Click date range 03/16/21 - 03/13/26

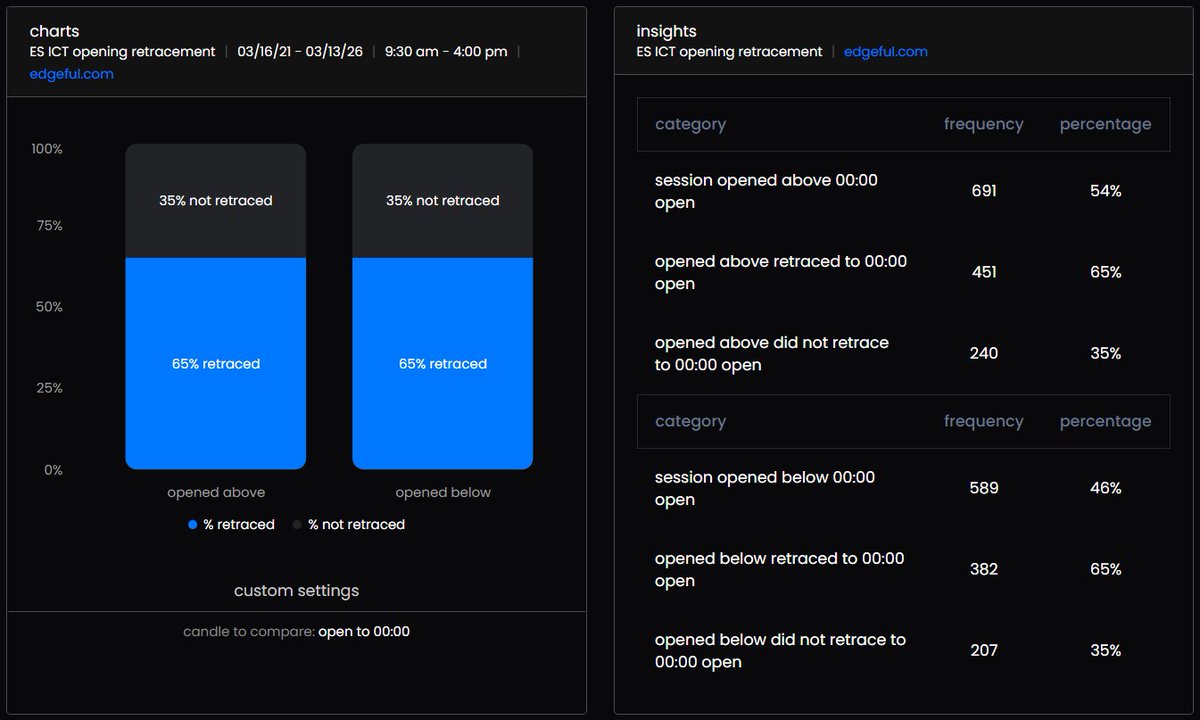tap(300, 51)
